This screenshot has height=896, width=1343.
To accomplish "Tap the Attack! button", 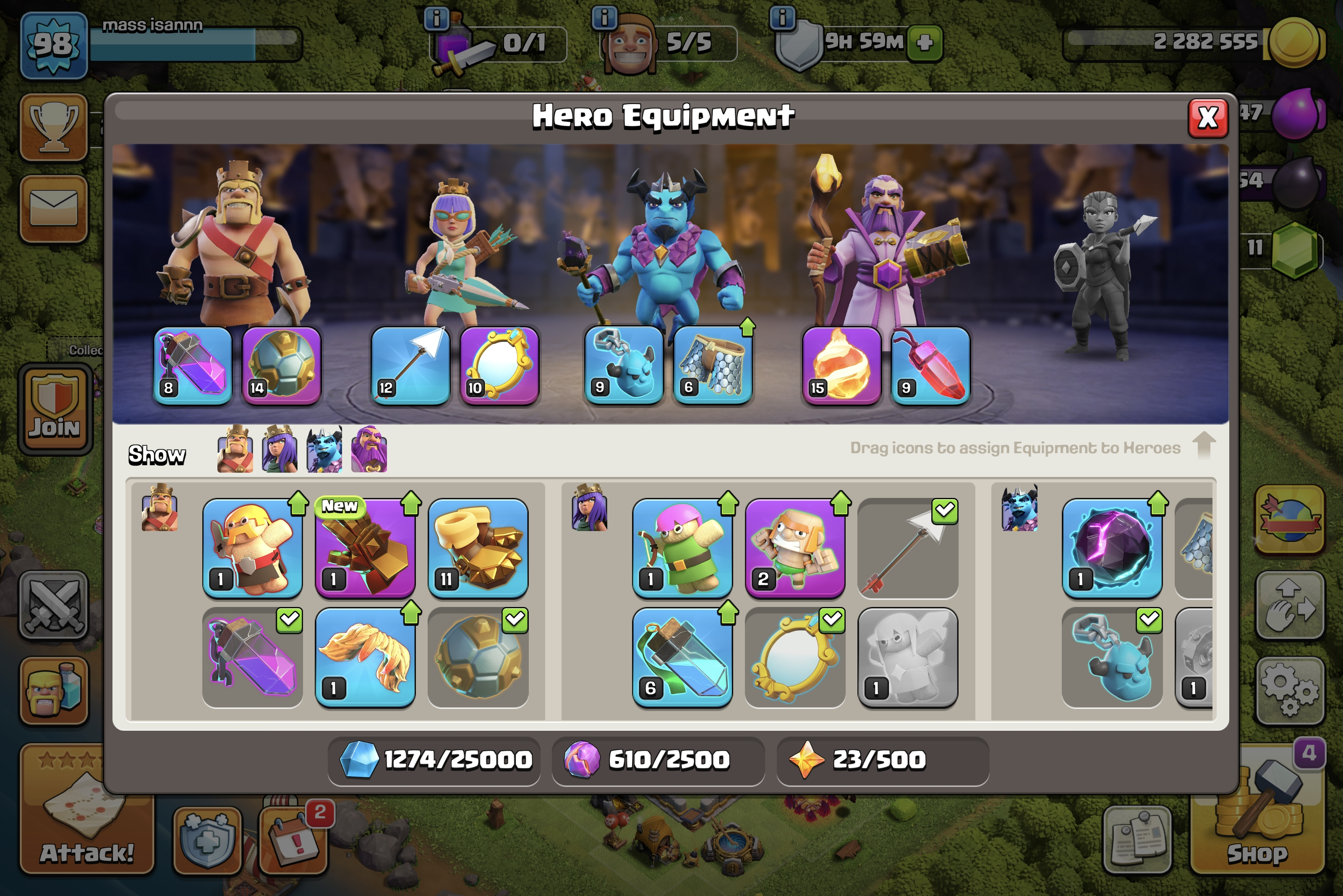I will pyautogui.click(x=86, y=810).
